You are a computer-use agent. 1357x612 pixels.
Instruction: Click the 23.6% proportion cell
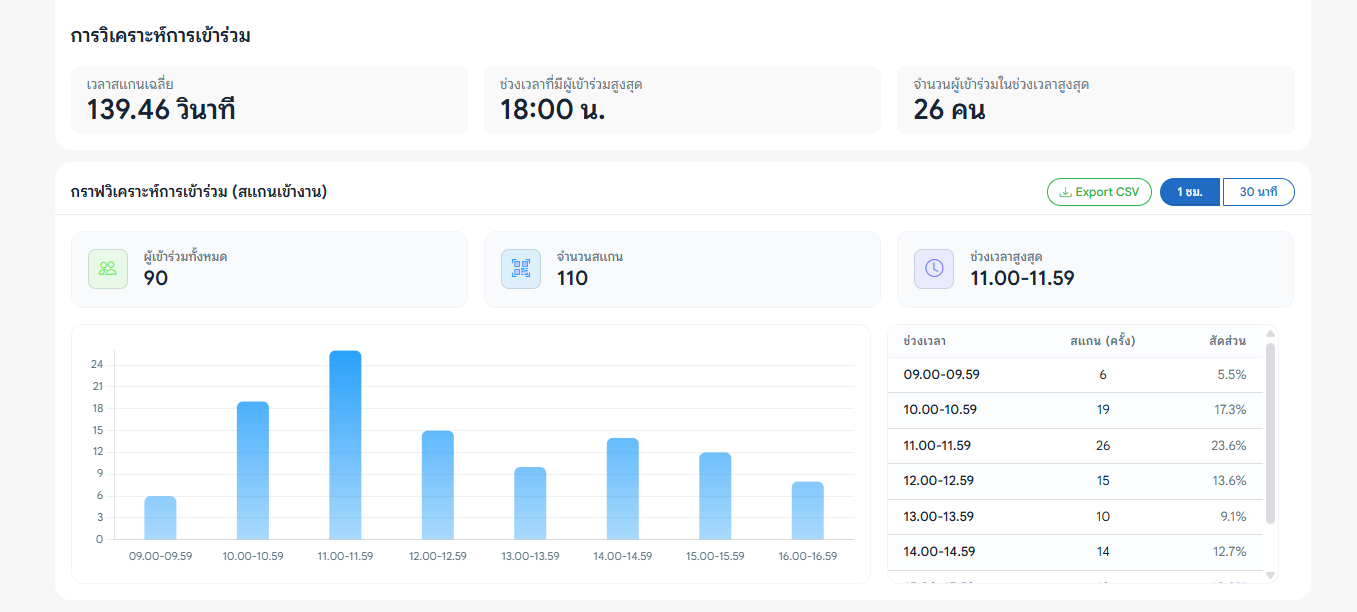pos(1229,446)
